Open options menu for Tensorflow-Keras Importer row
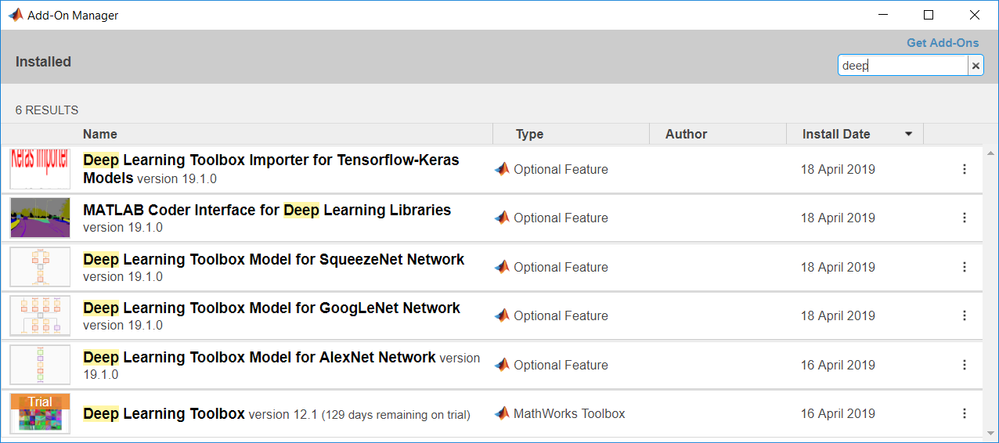Image resolution: width=999 pixels, height=443 pixels. point(964,169)
